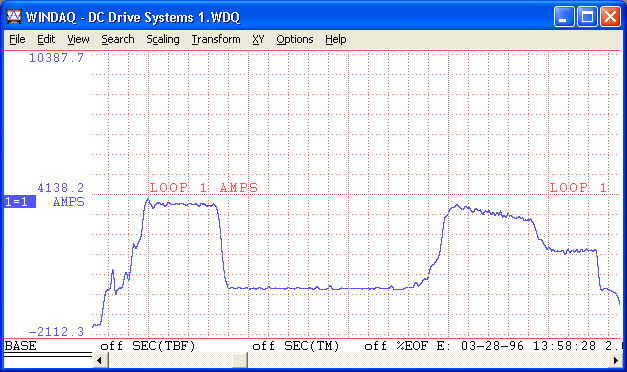Open the Edit menu

46,39
